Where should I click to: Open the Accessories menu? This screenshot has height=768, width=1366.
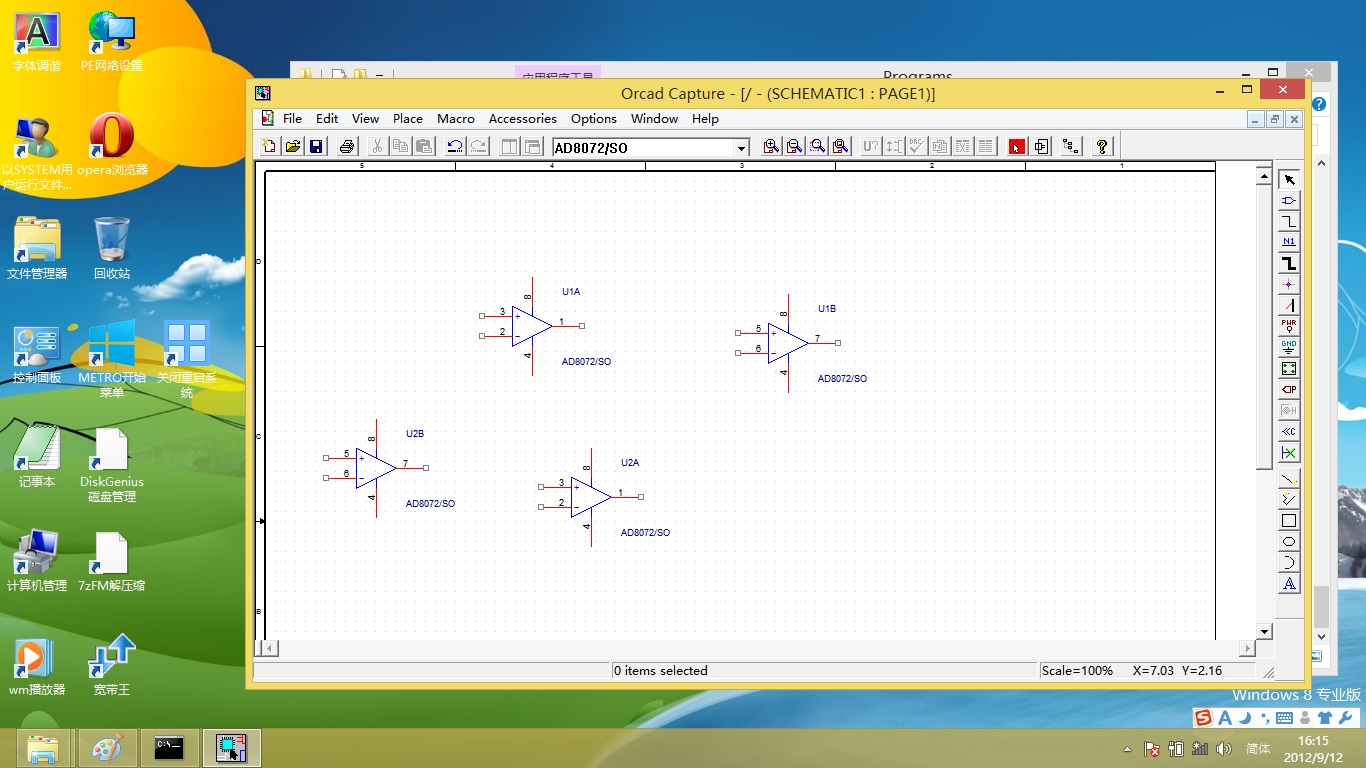[522, 118]
